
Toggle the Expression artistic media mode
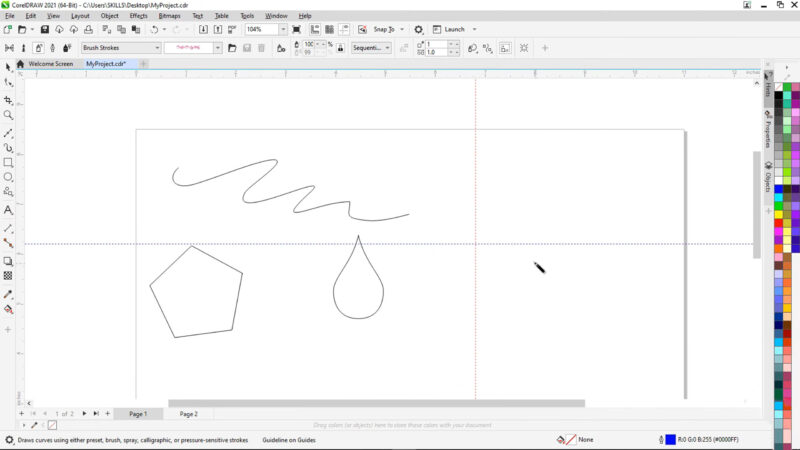67,48
